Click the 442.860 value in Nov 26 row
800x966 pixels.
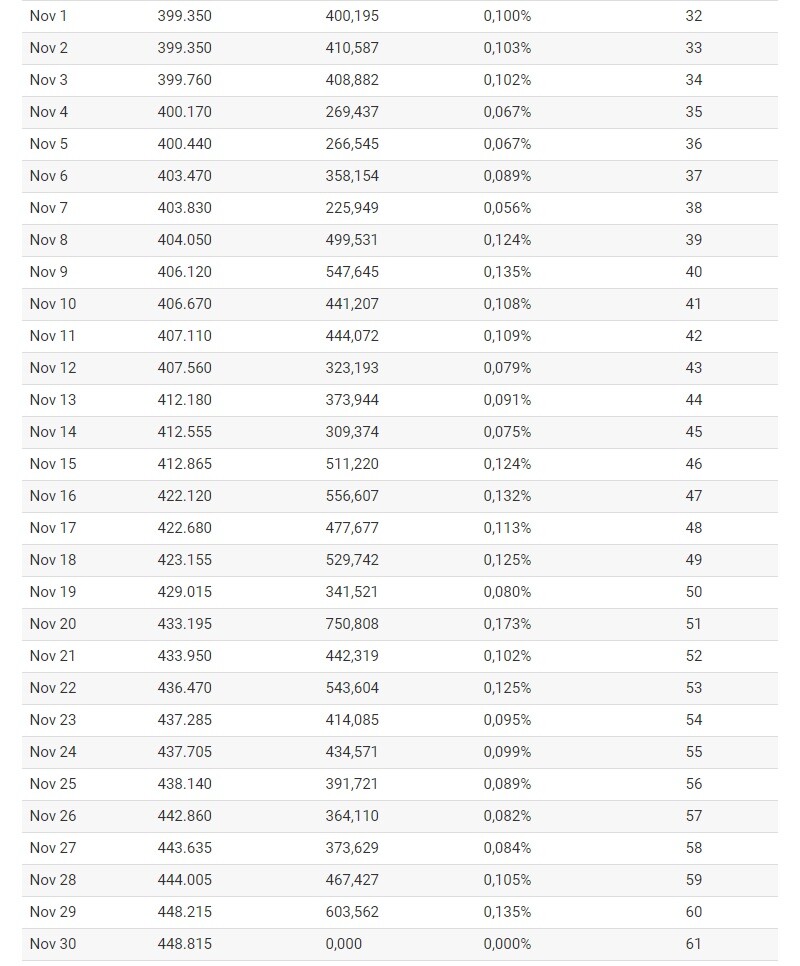coord(184,817)
